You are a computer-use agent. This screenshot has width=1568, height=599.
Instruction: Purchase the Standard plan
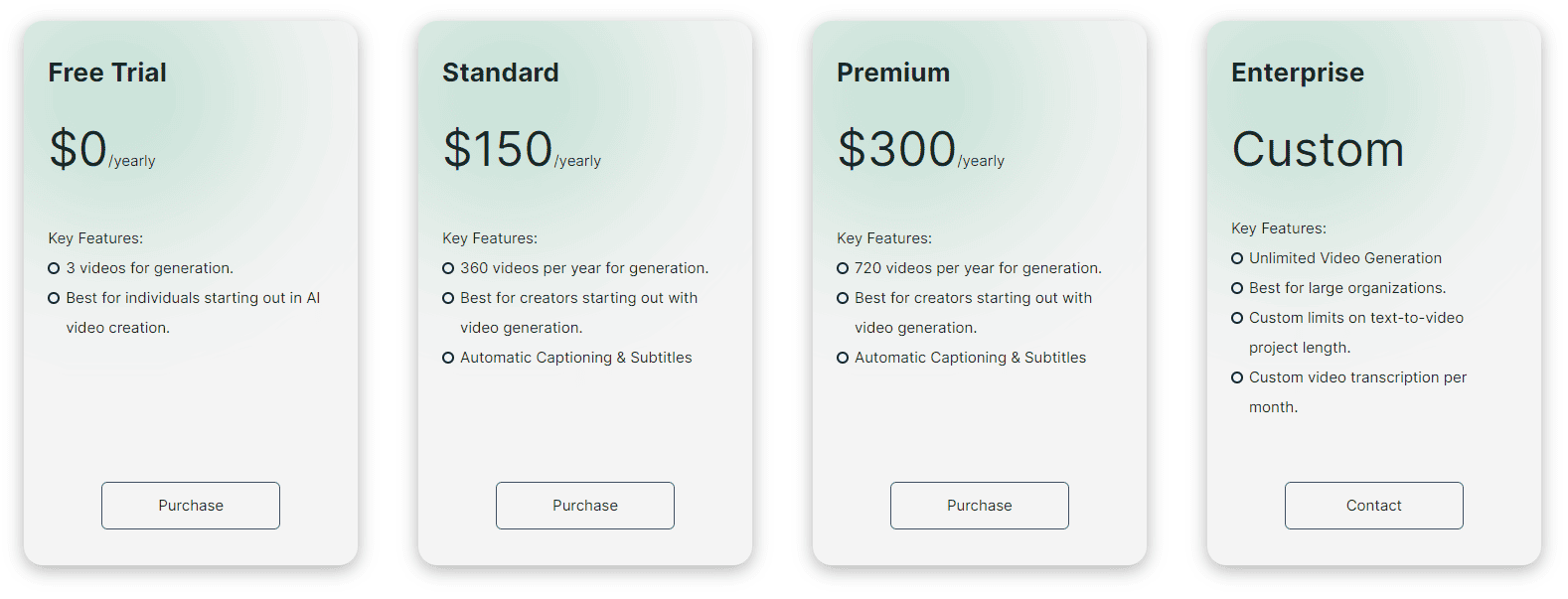pyautogui.click(x=584, y=505)
